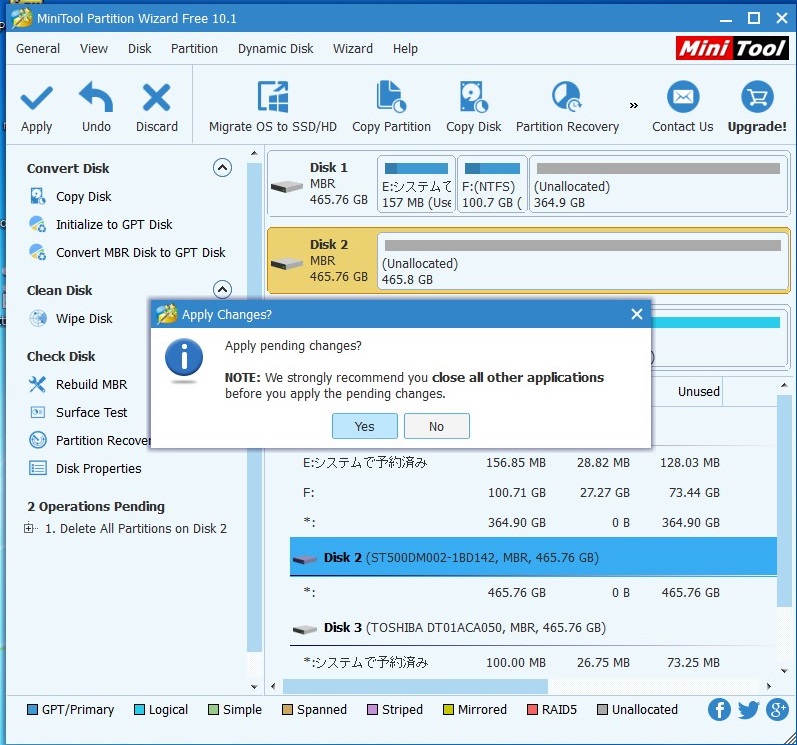This screenshot has height=745, width=797.
Task: Click the Logical legend swatch
Action: tap(139, 709)
